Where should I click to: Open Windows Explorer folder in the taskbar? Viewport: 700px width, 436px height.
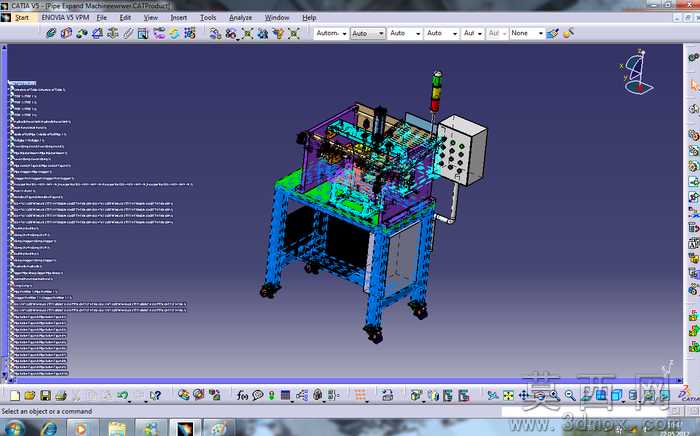(x=117, y=428)
